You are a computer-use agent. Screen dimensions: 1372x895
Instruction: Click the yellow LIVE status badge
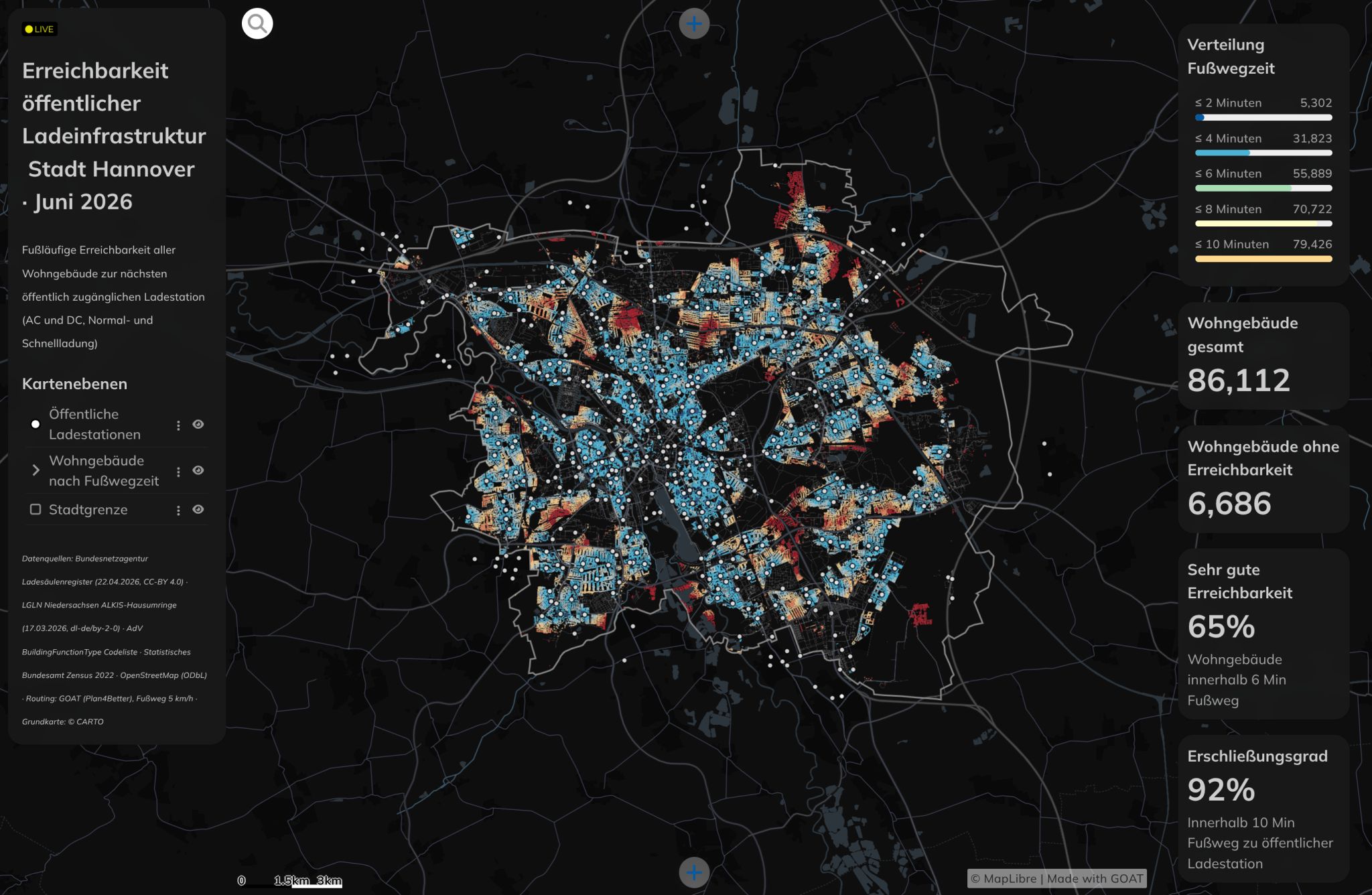click(40, 29)
